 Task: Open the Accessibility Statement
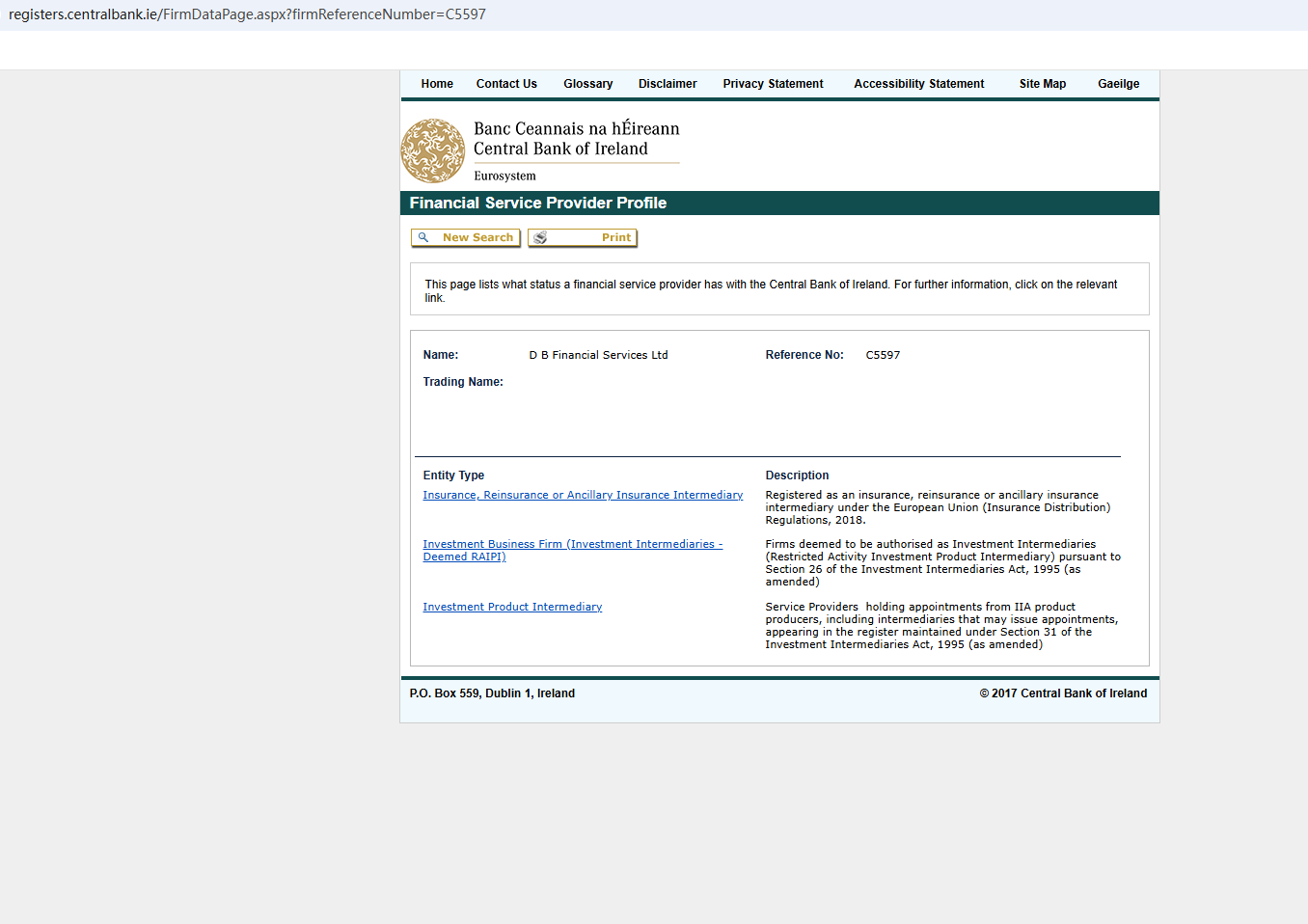point(918,84)
